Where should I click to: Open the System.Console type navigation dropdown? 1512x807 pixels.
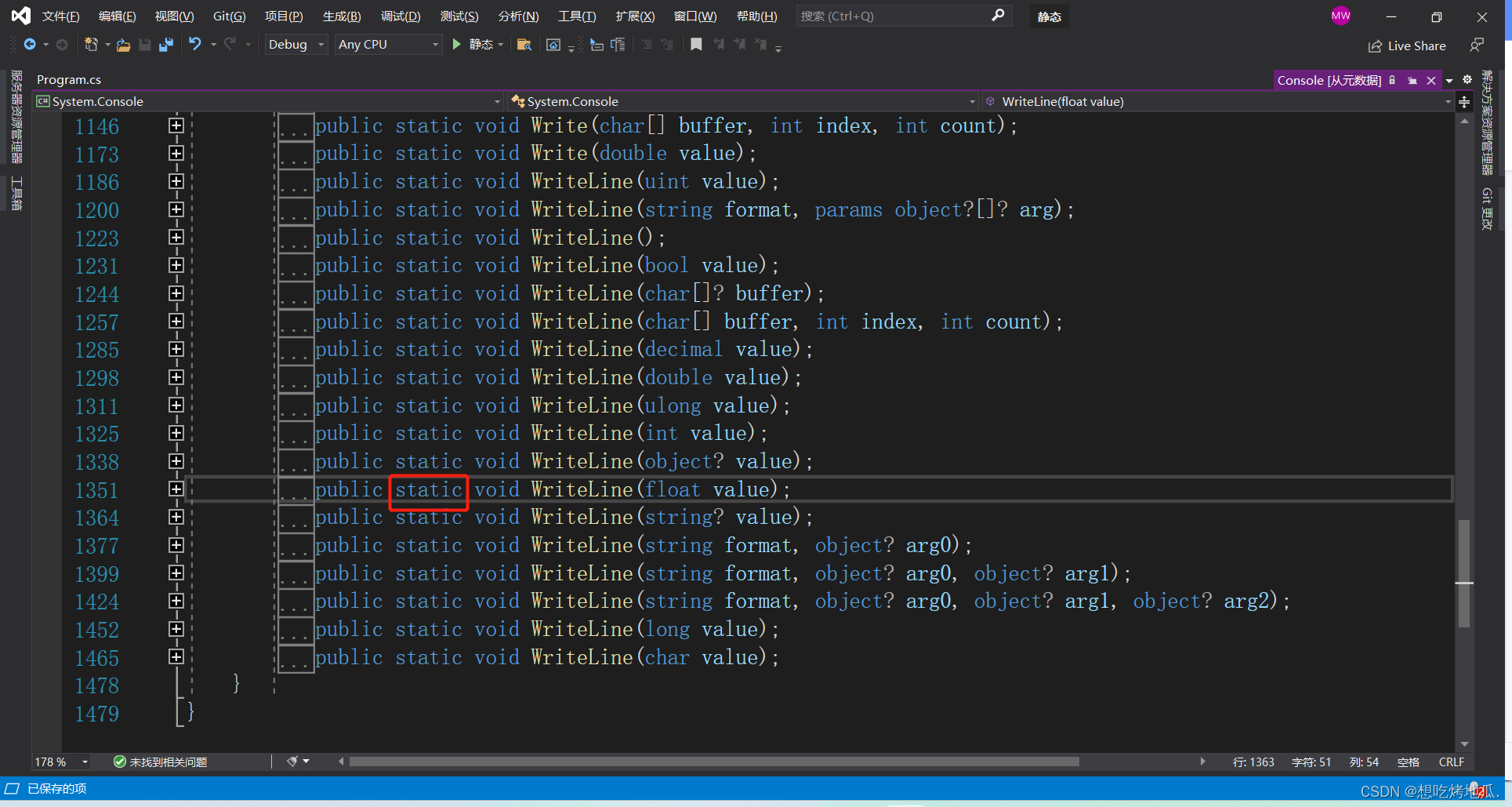742,101
